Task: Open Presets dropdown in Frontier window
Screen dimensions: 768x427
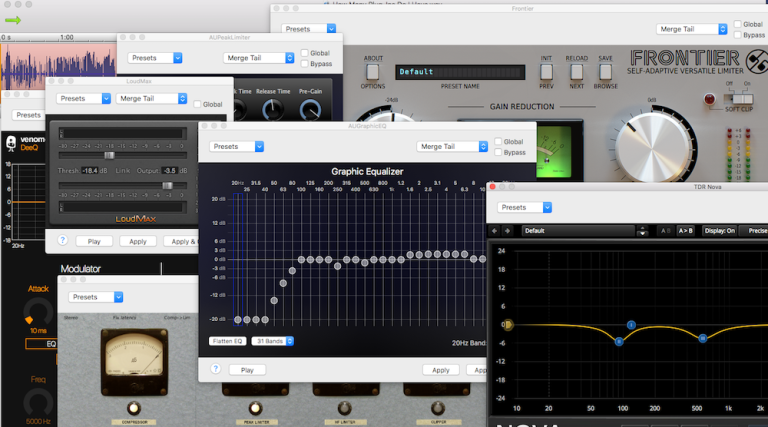Action: tap(309, 29)
